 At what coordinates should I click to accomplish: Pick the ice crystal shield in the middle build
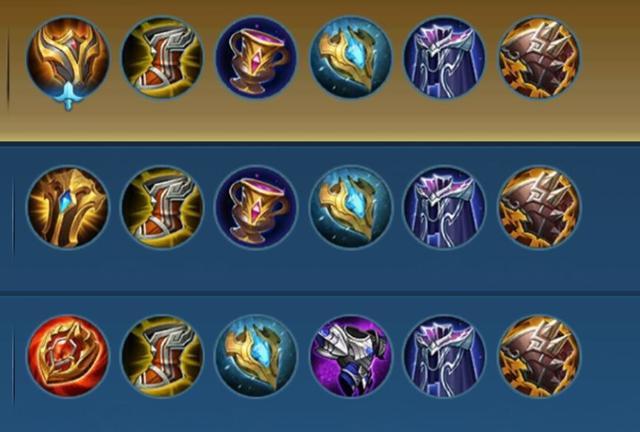[351, 207]
